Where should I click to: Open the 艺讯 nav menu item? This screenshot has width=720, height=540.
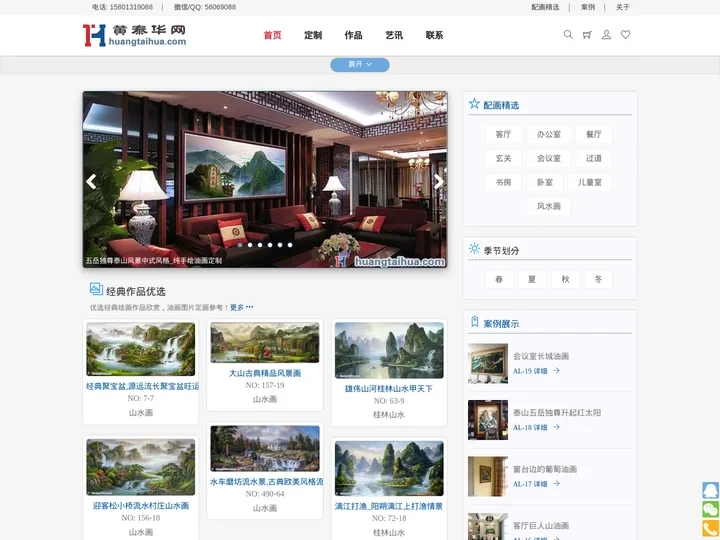click(x=394, y=35)
